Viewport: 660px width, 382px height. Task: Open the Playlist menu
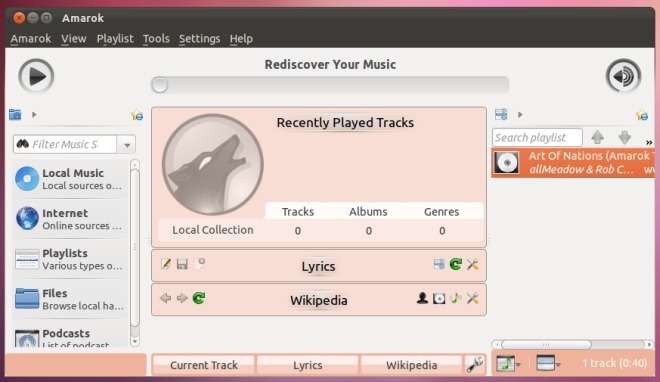click(115, 39)
